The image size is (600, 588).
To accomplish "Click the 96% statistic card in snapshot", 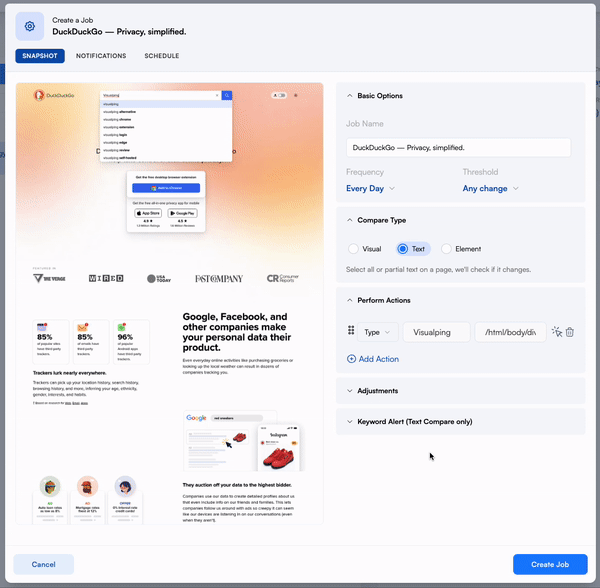I will tap(132, 341).
